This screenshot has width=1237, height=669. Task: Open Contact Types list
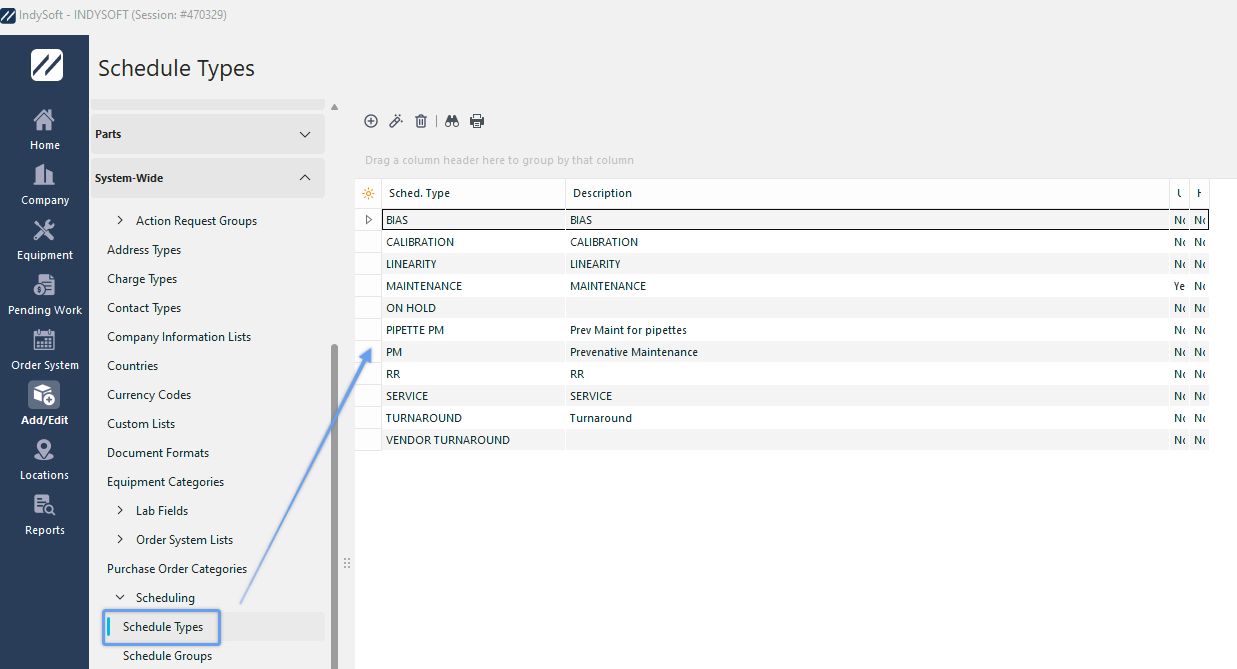(144, 308)
